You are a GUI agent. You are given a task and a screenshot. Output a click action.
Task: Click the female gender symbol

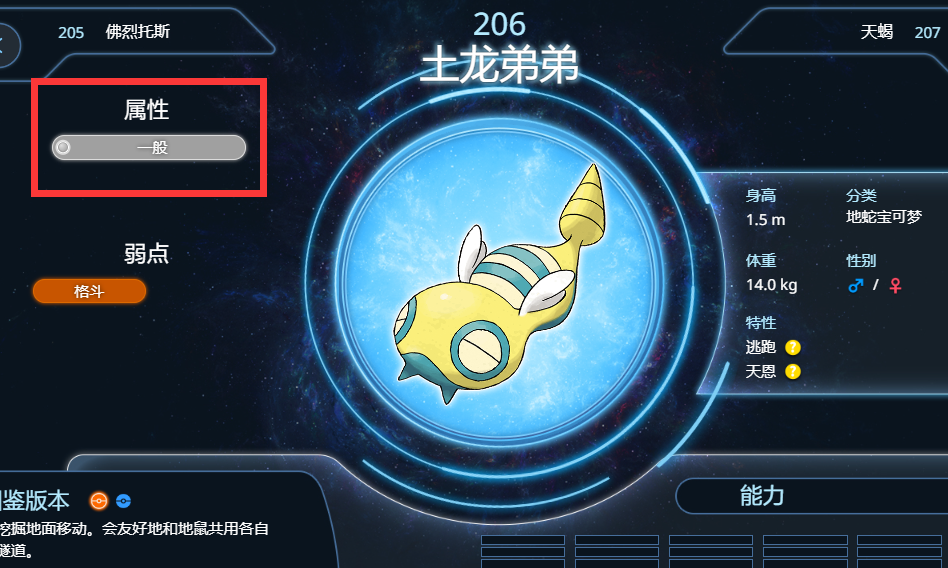click(x=895, y=285)
